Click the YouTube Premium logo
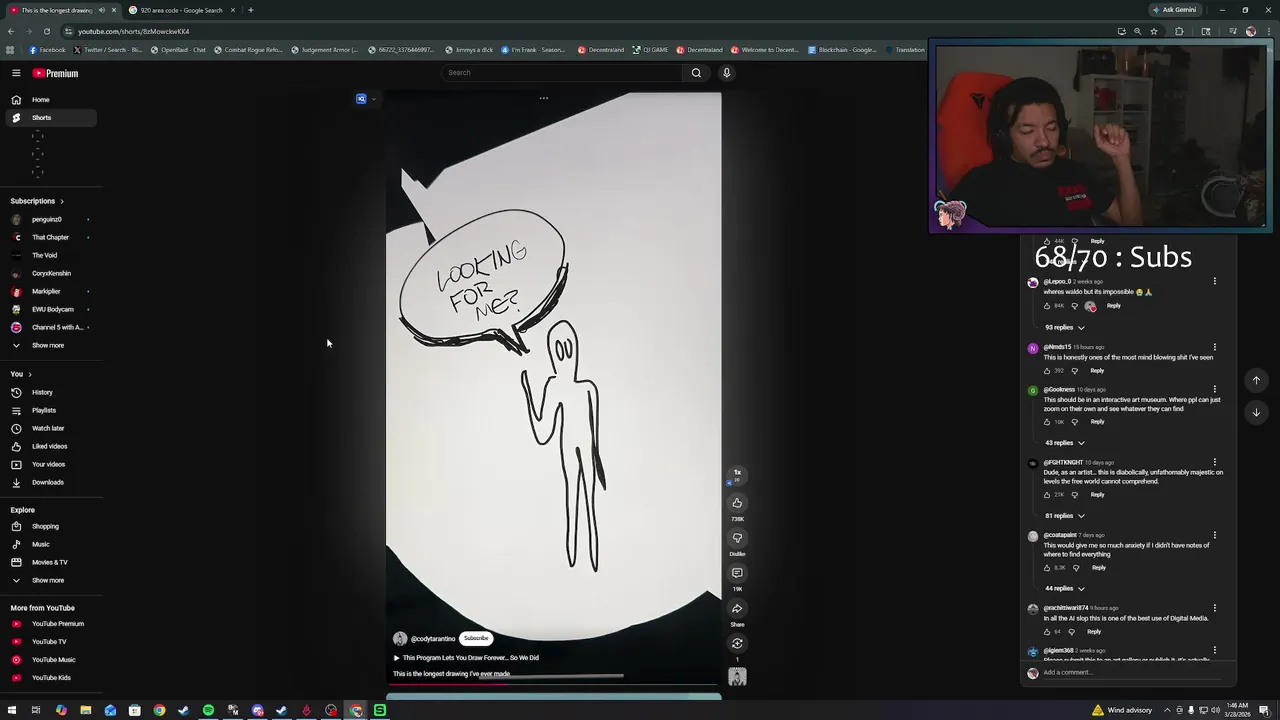 point(55,73)
